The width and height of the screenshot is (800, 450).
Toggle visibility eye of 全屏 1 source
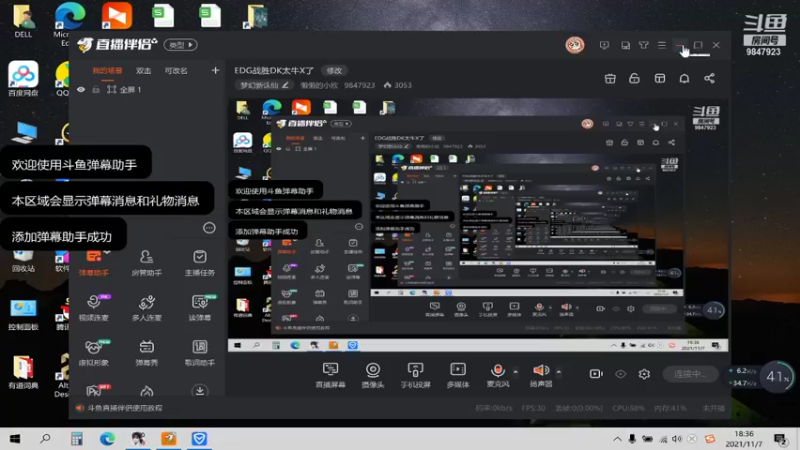[x=81, y=90]
